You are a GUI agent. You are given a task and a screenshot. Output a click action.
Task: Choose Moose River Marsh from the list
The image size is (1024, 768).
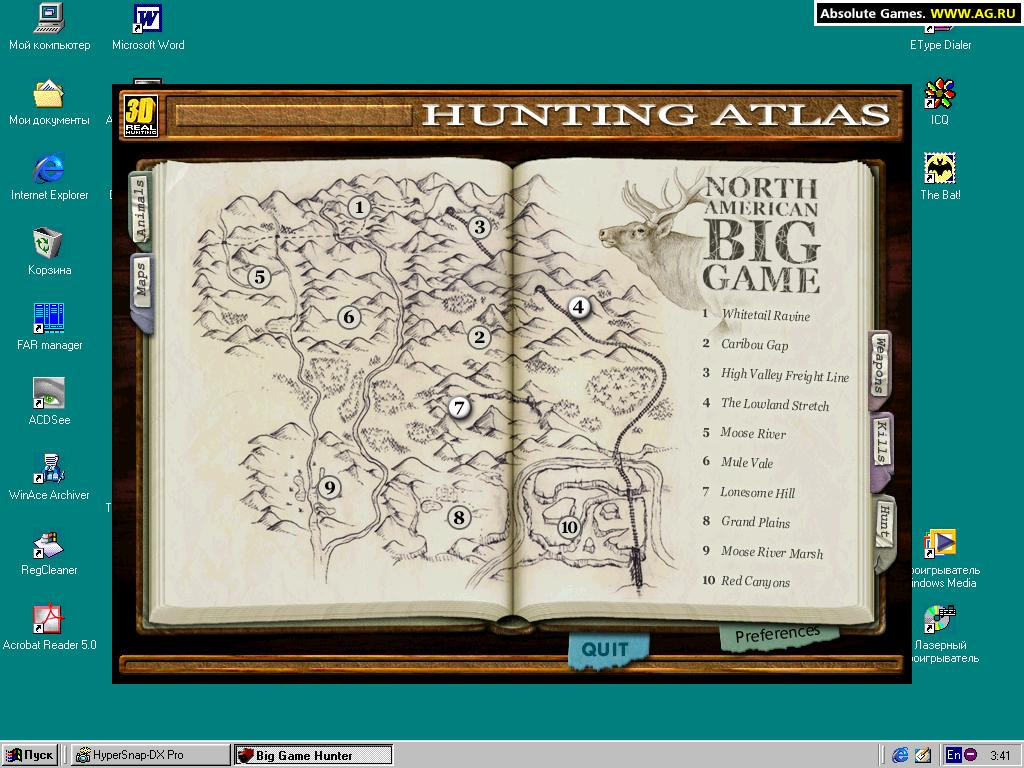point(772,552)
